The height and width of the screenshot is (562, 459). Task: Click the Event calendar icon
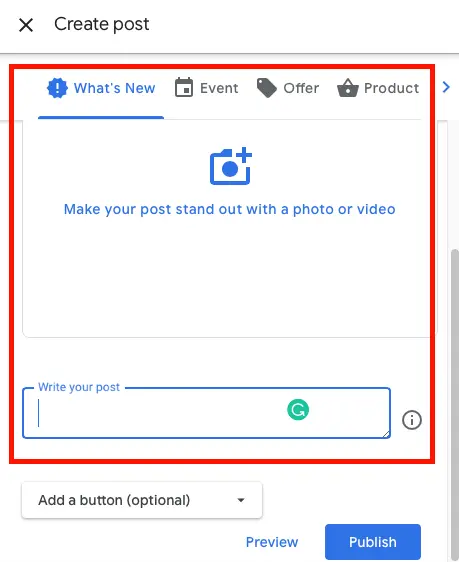184,87
